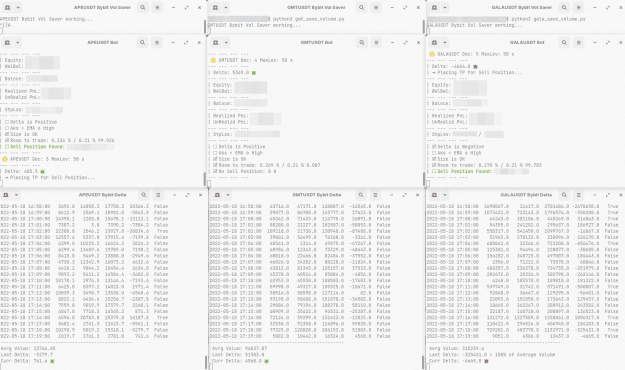This screenshot has width=625, height=370.
Task: Open hamburger menu of GALAUSDT Bybit Vol Saver
Action: coord(578,8)
